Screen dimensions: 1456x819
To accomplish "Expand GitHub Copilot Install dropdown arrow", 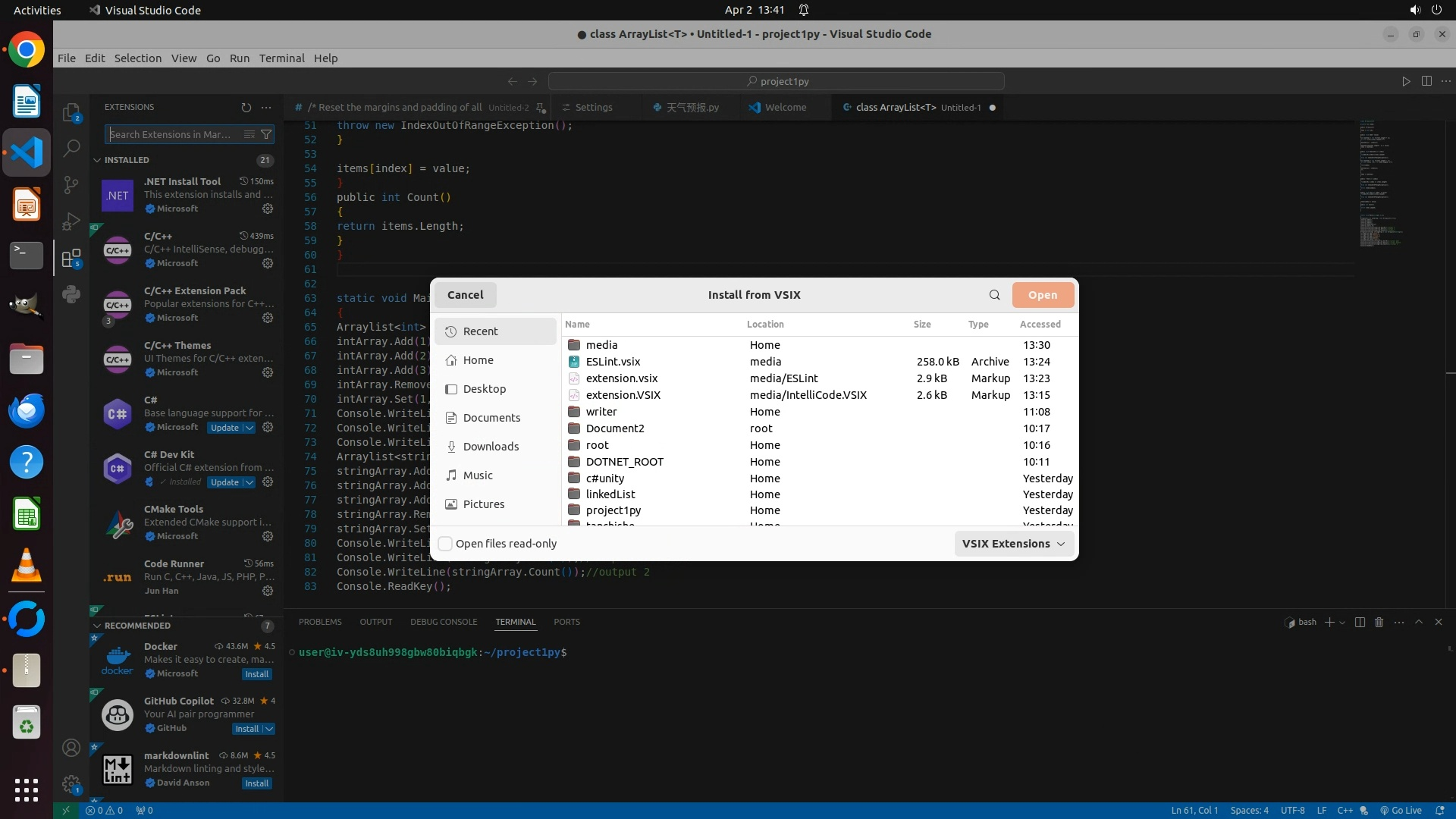I will (268, 729).
